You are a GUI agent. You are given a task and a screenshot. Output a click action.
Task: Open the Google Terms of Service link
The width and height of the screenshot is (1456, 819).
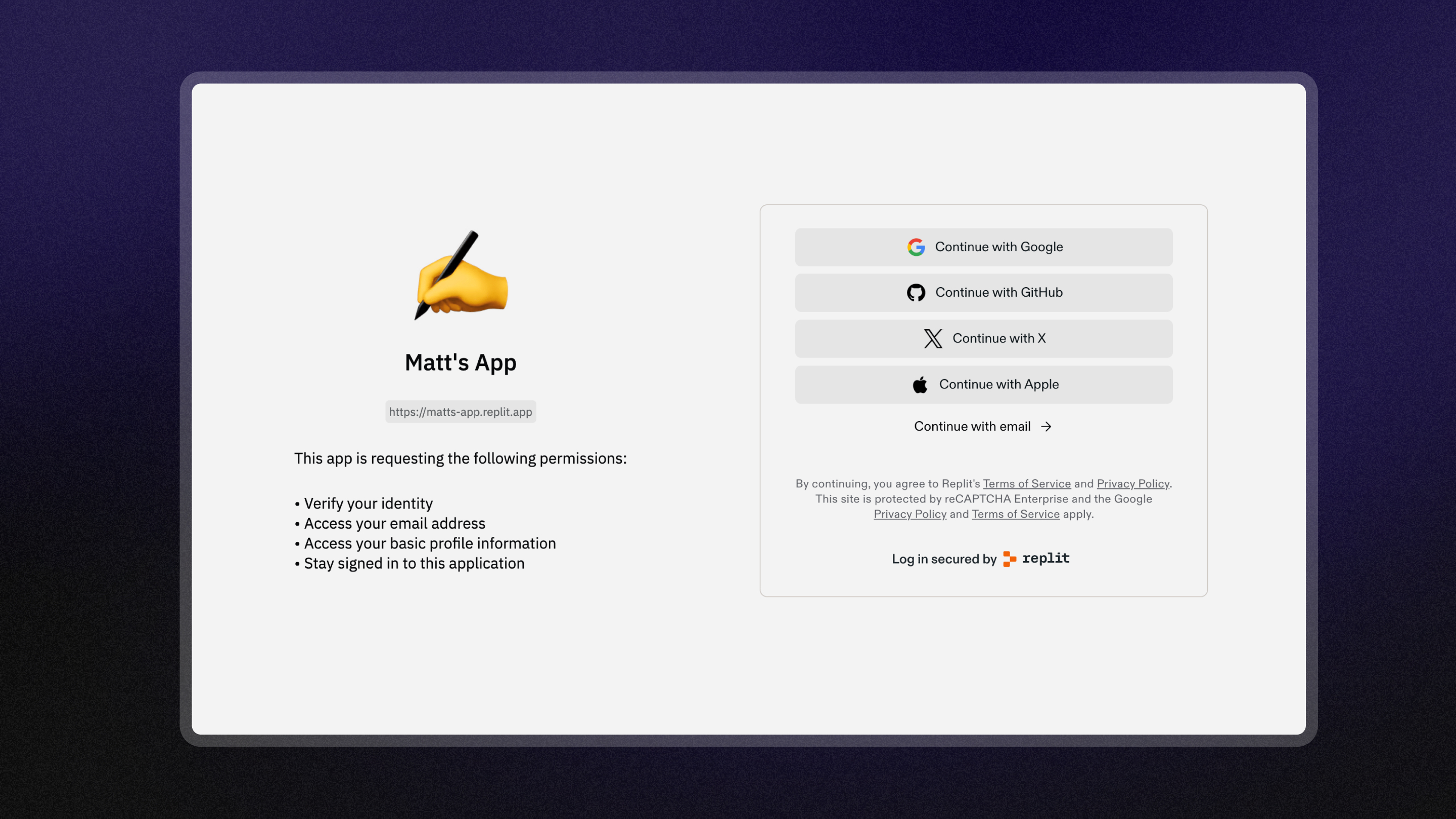(1015, 514)
